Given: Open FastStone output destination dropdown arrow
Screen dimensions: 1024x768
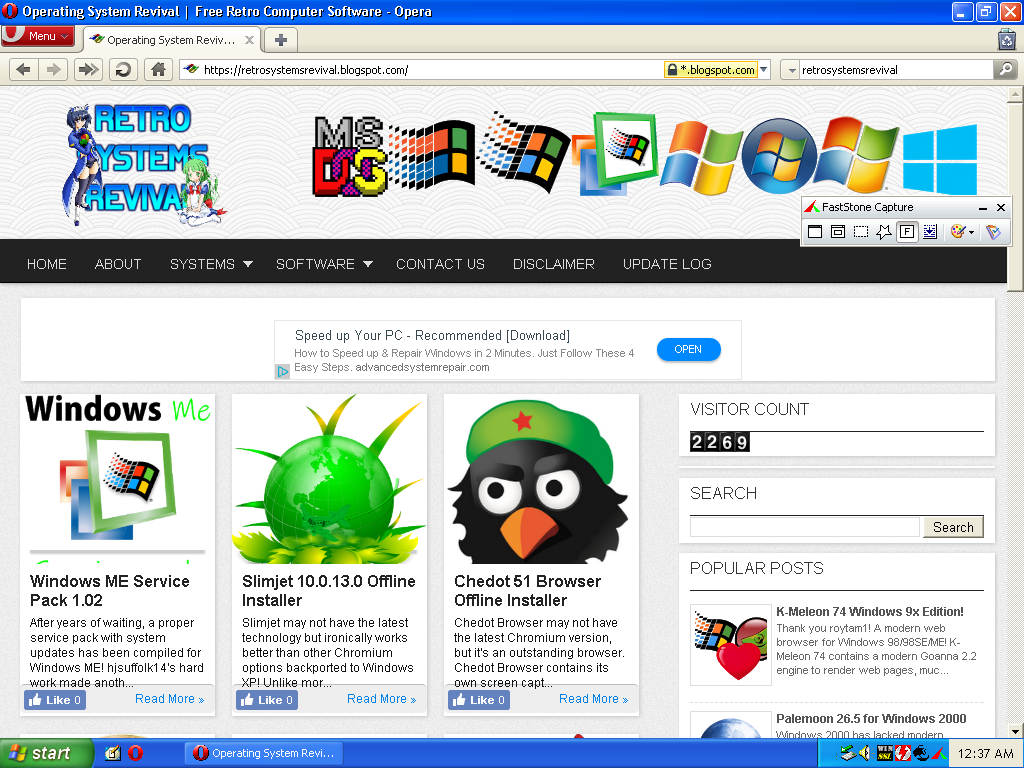Looking at the screenshot, I should [x=972, y=232].
